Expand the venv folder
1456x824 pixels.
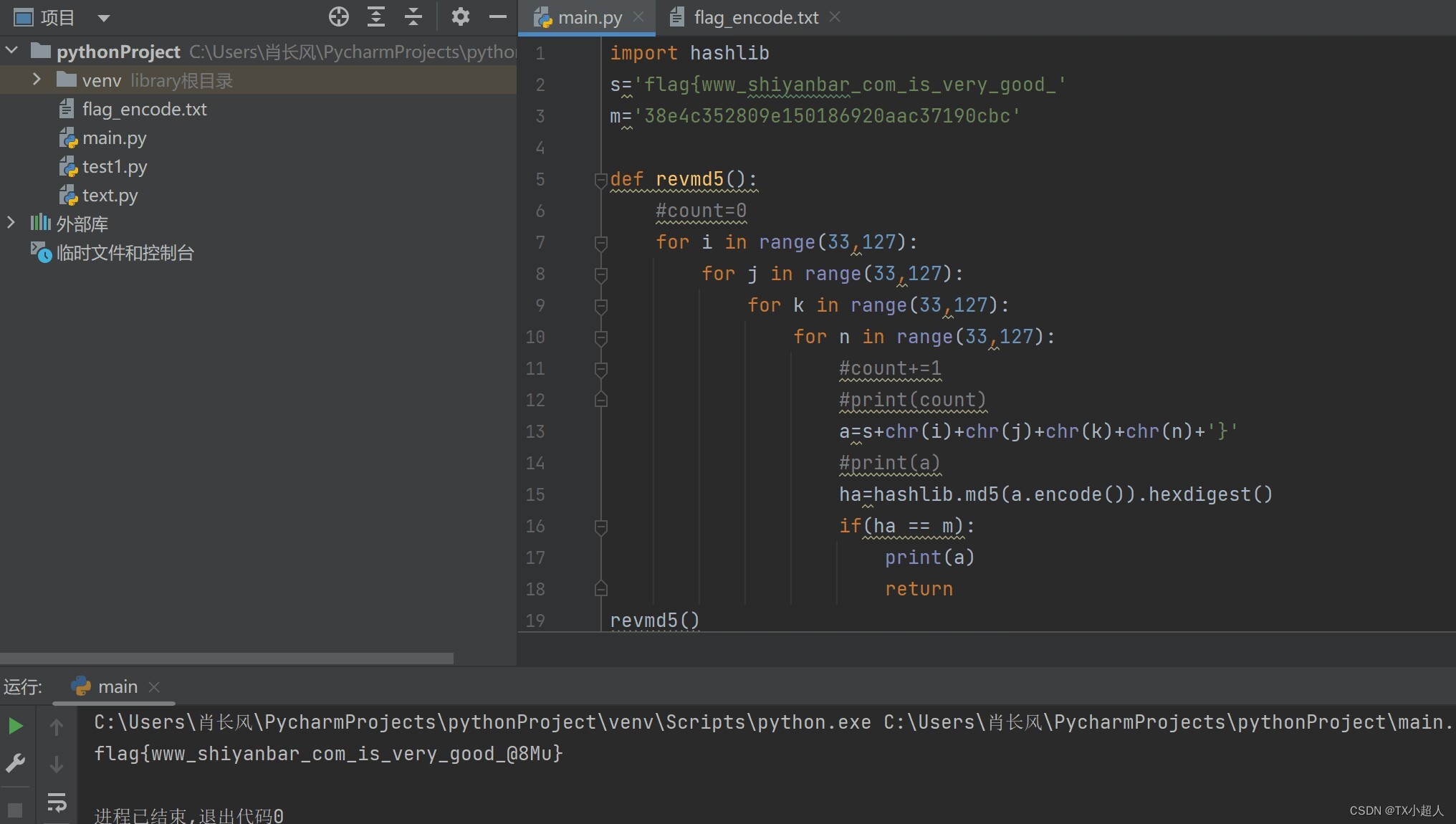point(37,80)
